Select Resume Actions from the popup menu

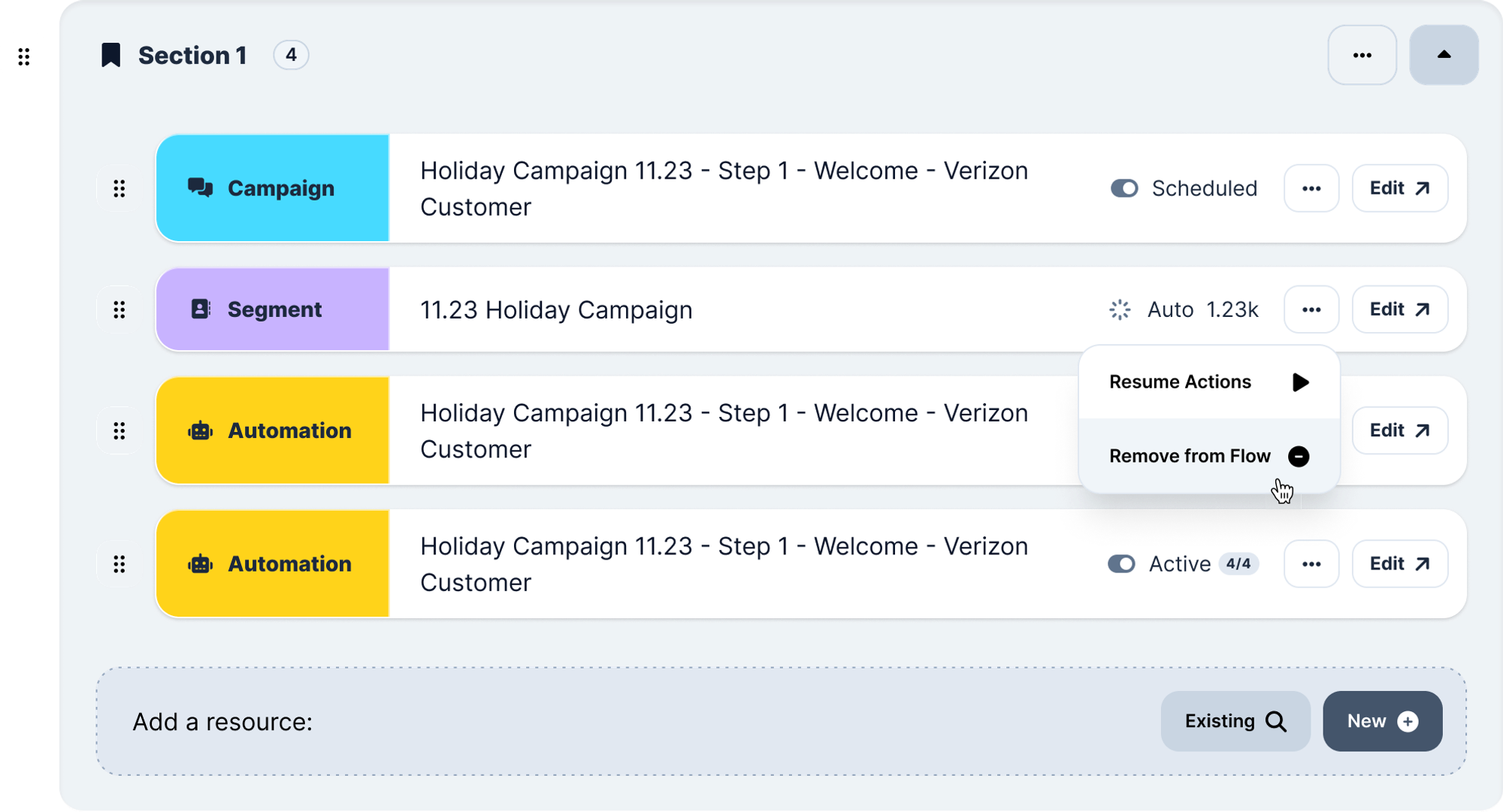1208,382
